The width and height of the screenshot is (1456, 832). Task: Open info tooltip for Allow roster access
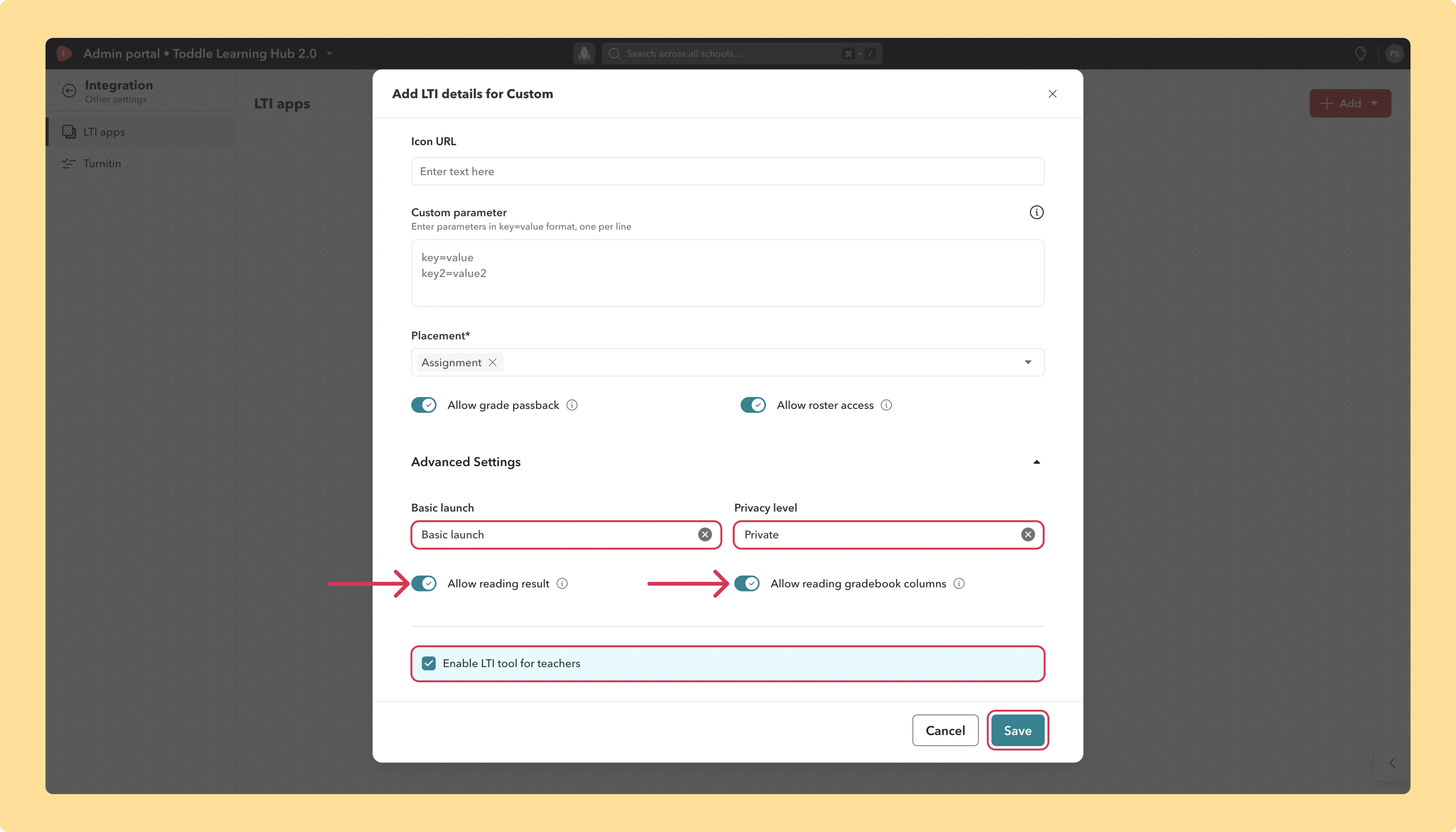pos(886,405)
